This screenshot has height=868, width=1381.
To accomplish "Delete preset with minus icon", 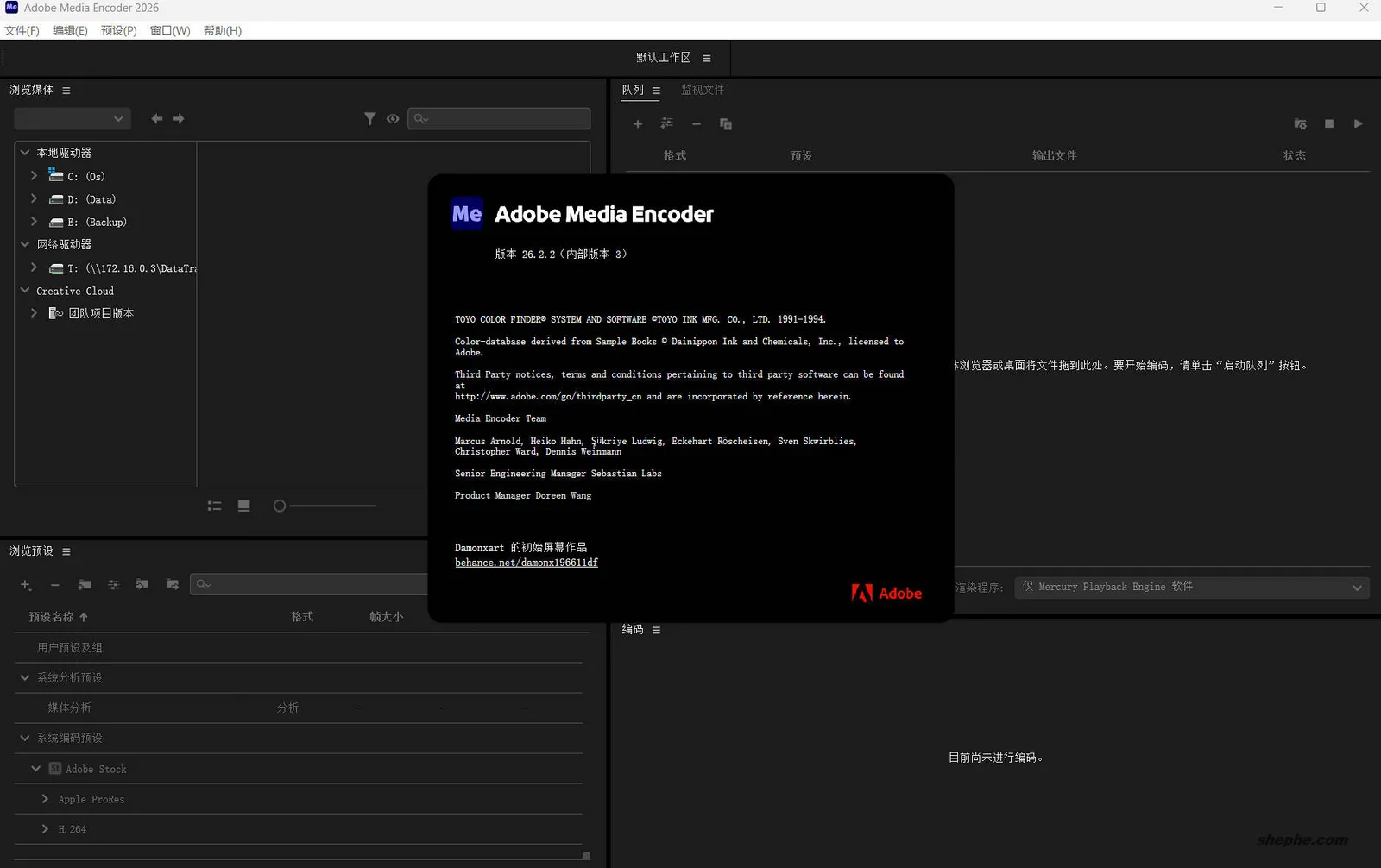I will 55,585.
